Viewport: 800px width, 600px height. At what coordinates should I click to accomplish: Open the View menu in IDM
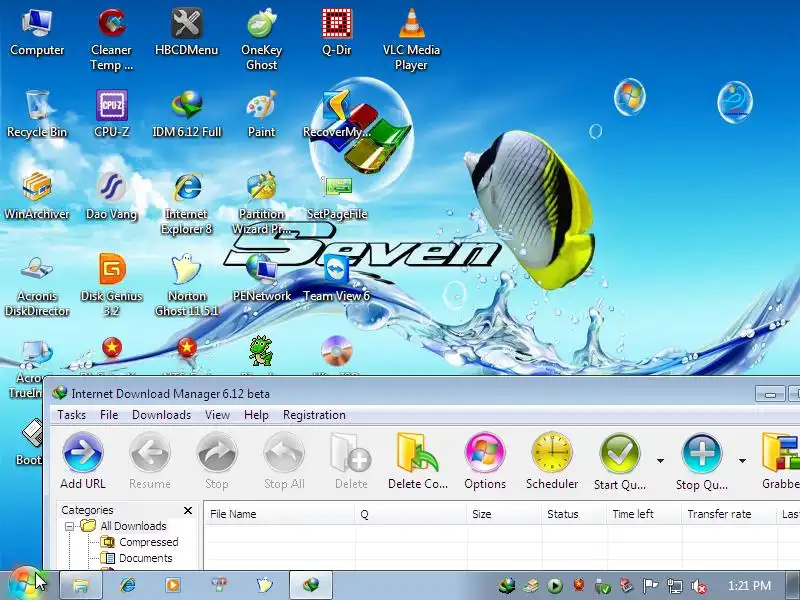coord(217,415)
